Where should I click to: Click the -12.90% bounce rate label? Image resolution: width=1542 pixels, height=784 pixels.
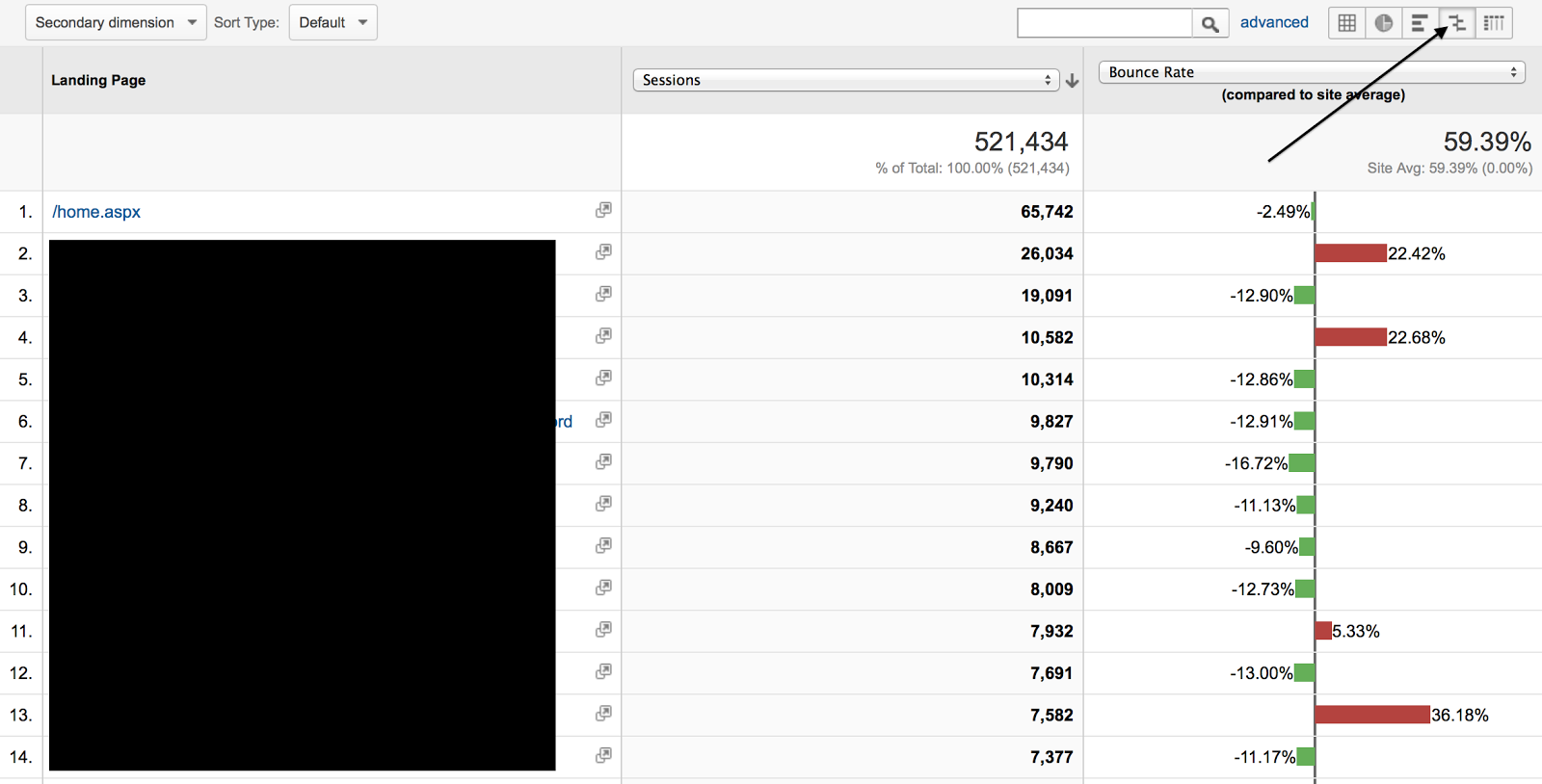(1262, 296)
